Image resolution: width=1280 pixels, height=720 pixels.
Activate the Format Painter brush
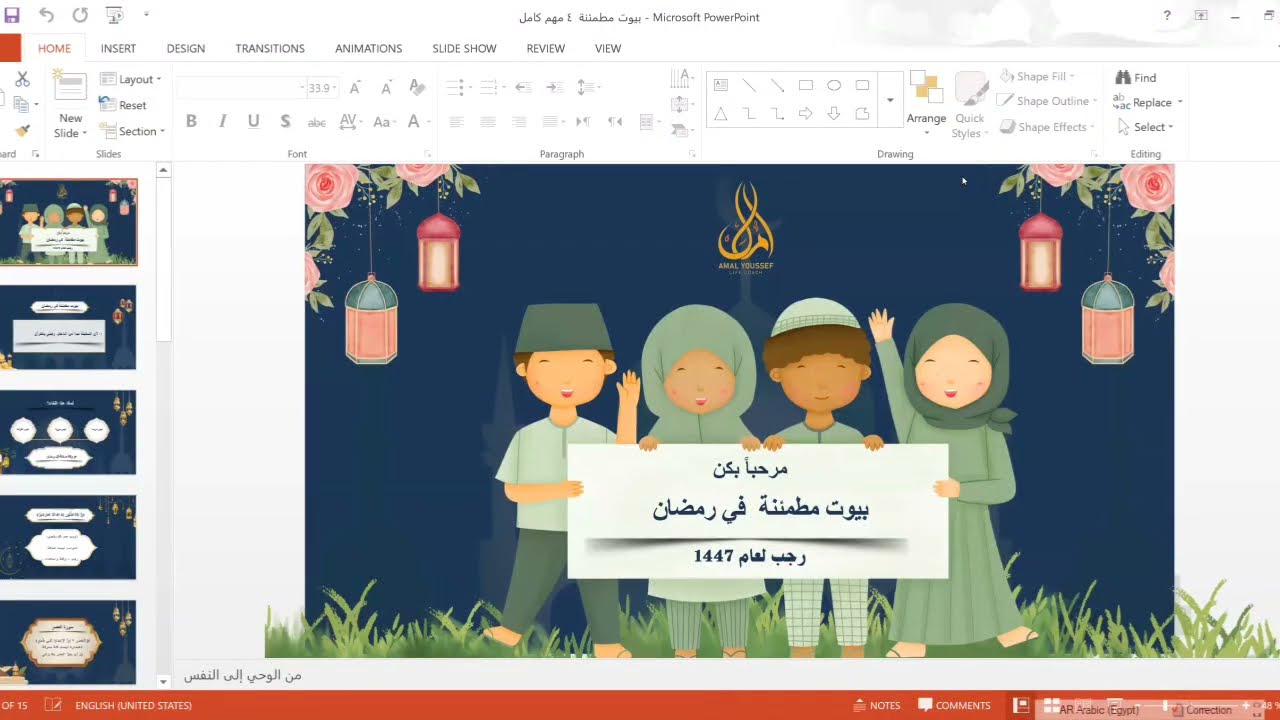coord(22,131)
